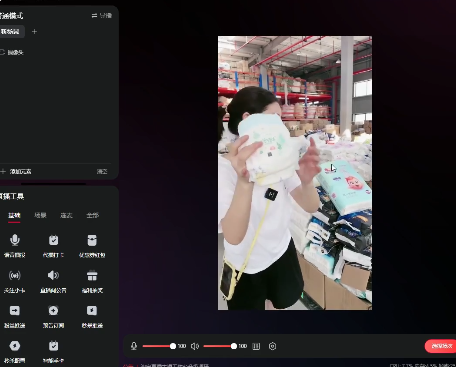Viewport: 456px width, 367px height.
Task: Open the alarm-clock plus tool icon
Action: pos(53,311)
